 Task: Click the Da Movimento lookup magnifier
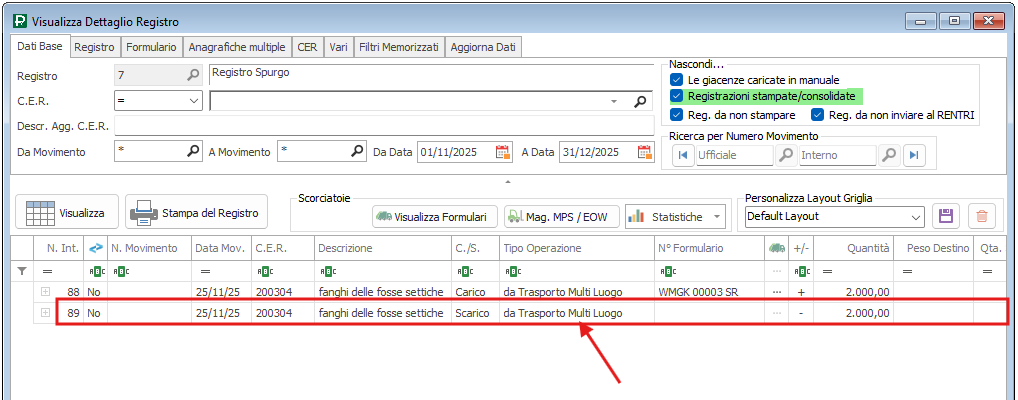tap(194, 152)
